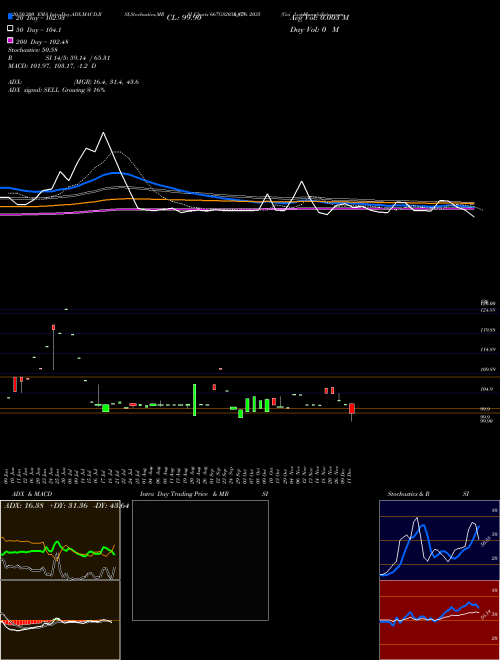
Task: Click the '(MGR) 16.4, 31.4, 43.6' ADX values
Action: pos(106,82)
